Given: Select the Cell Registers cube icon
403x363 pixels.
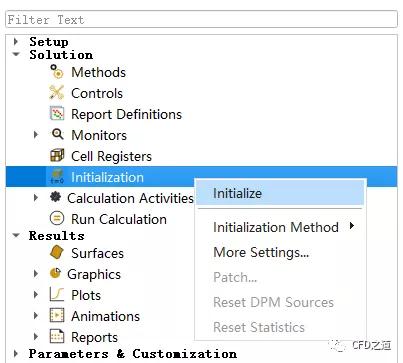Looking at the screenshot, I should (x=57, y=156).
